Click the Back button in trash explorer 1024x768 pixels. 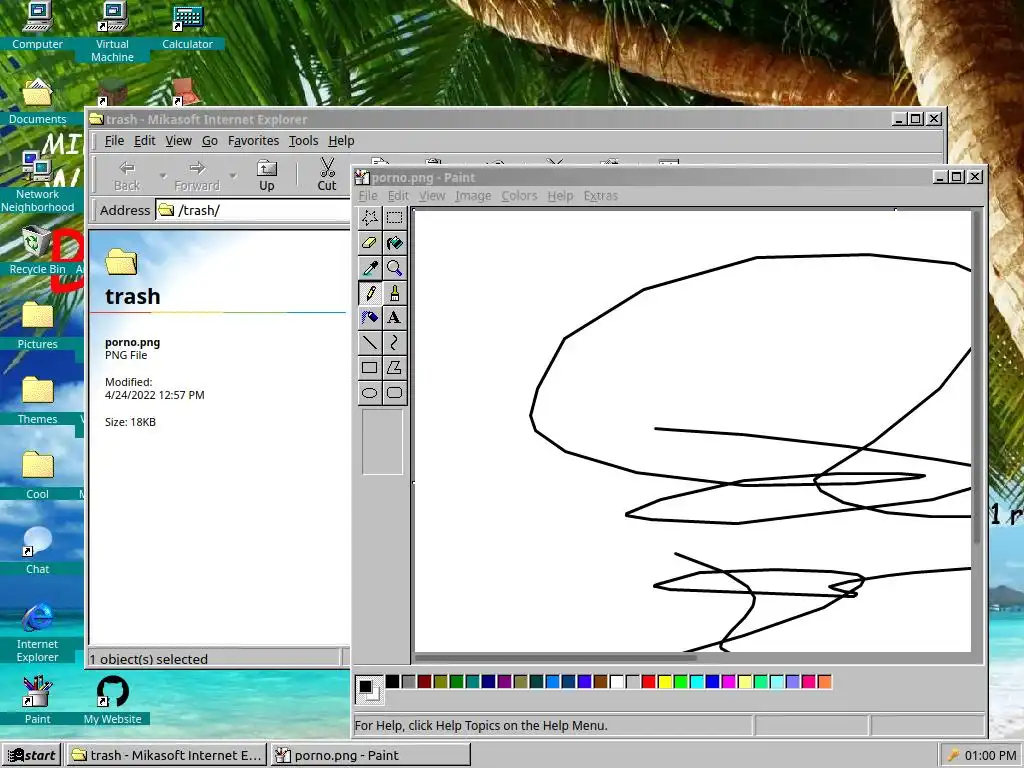[127, 175]
